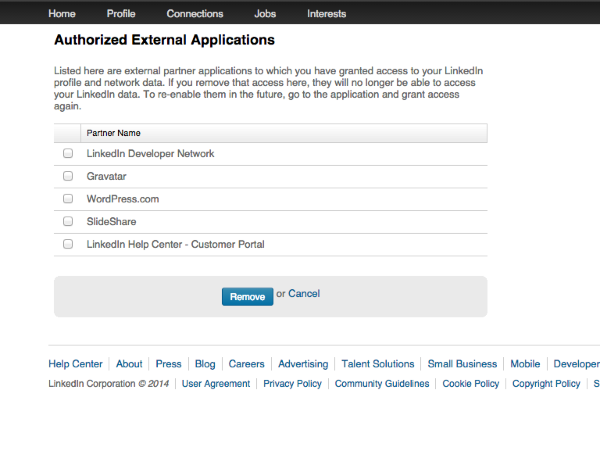Enable the SlideShare checkbox
600x451 pixels.
pos(68,221)
